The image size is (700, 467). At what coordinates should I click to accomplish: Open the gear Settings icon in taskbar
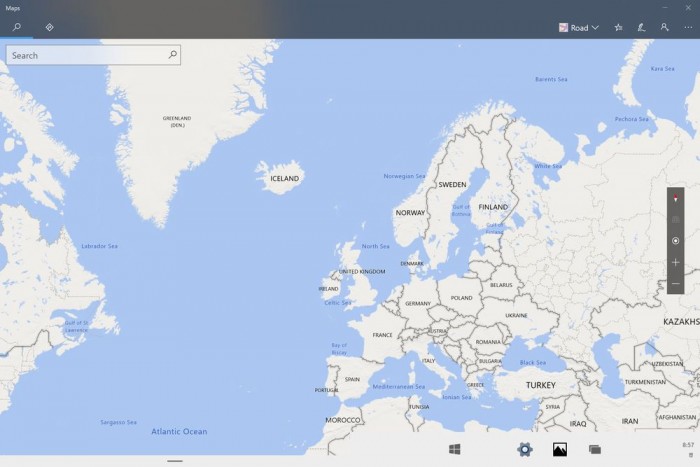point(525,449)
